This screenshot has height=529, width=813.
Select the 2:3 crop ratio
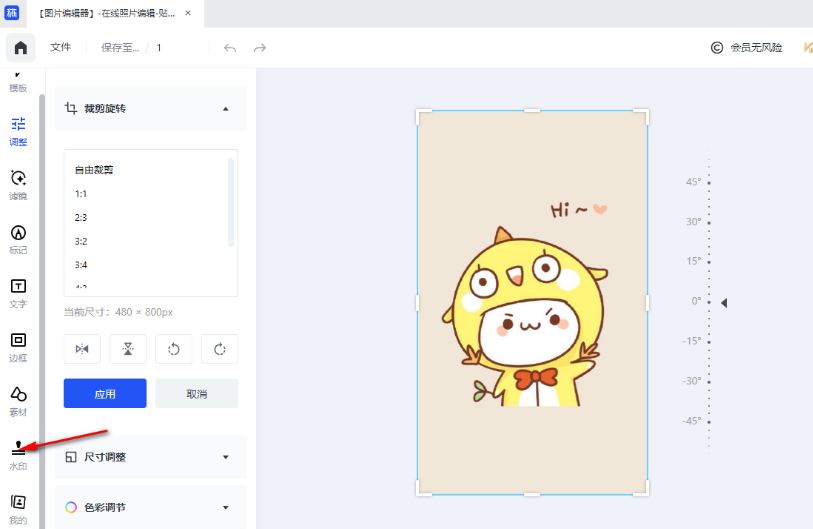pos(80,217)
